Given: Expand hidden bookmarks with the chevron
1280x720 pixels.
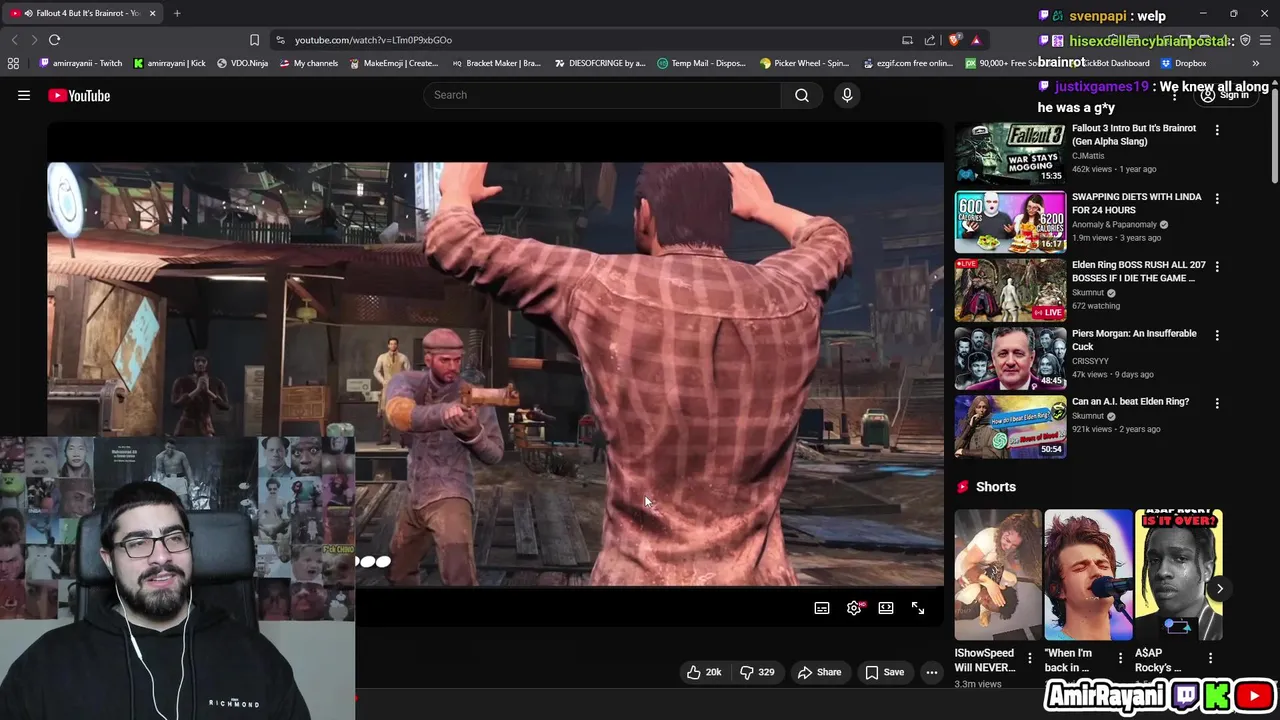Looking at the screenshot, I should [x=1256, y=63].
